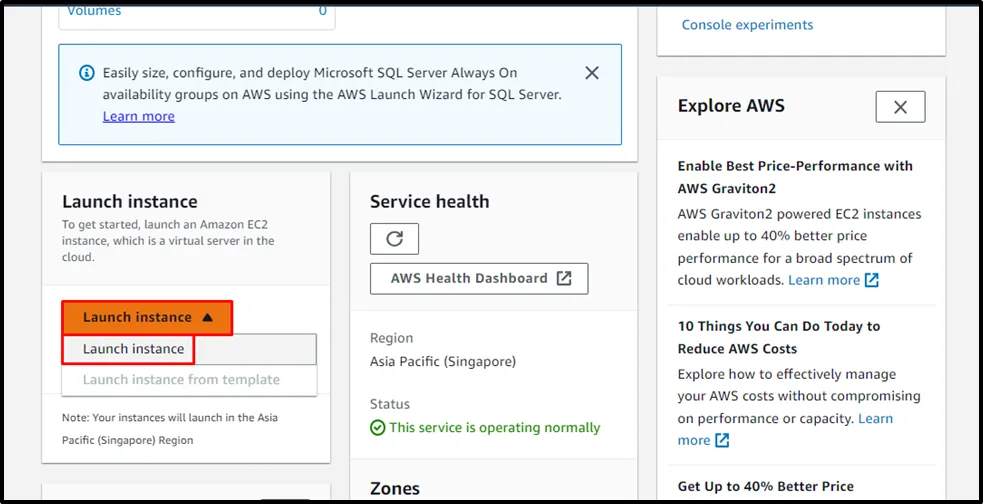Viewport: 983px width, 504px height.
Task: Click the refresh icon under Service health
Action: pos(394,239)
